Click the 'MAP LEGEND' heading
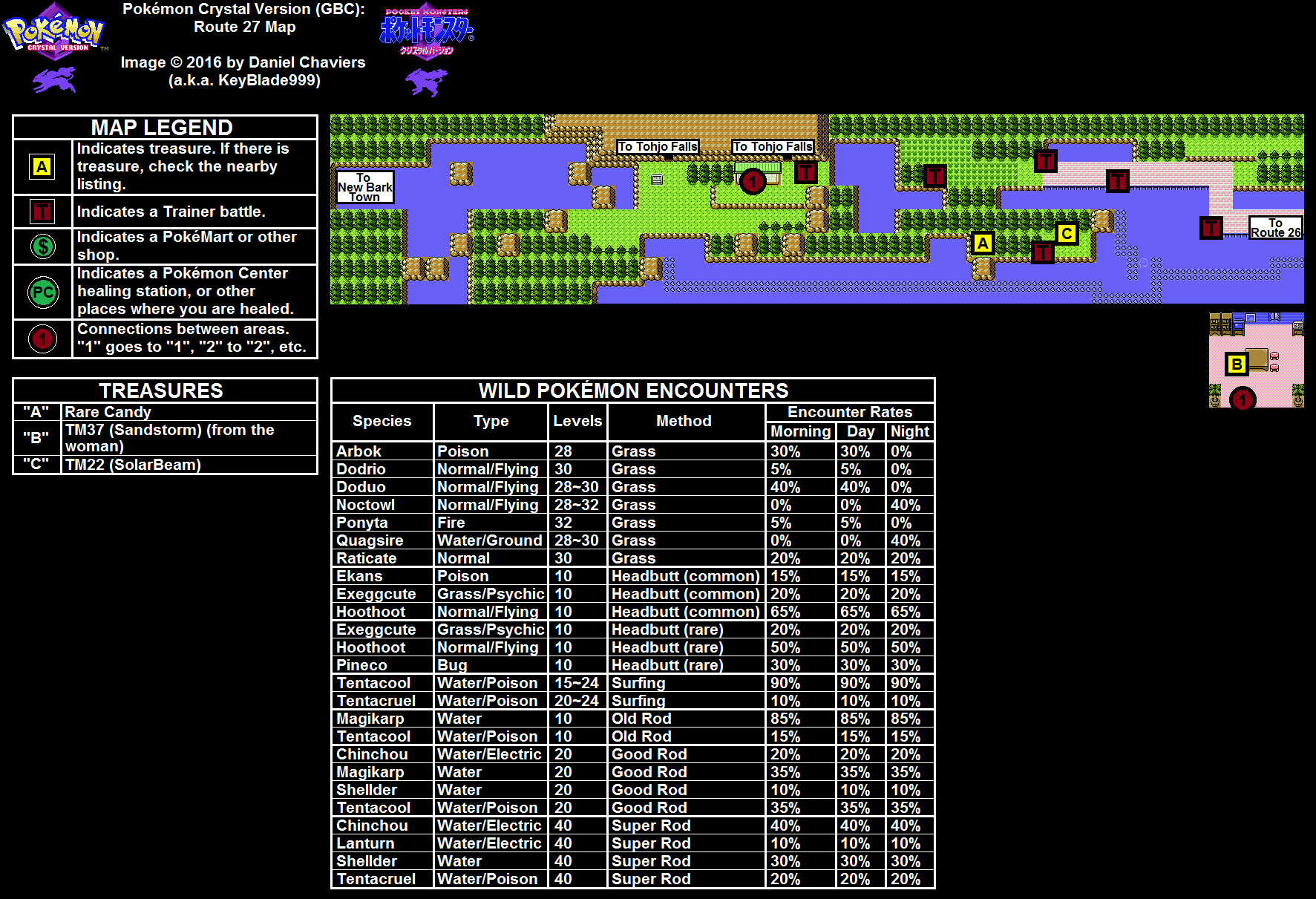This screenshot has height=899, width=1316. [162, 127]
